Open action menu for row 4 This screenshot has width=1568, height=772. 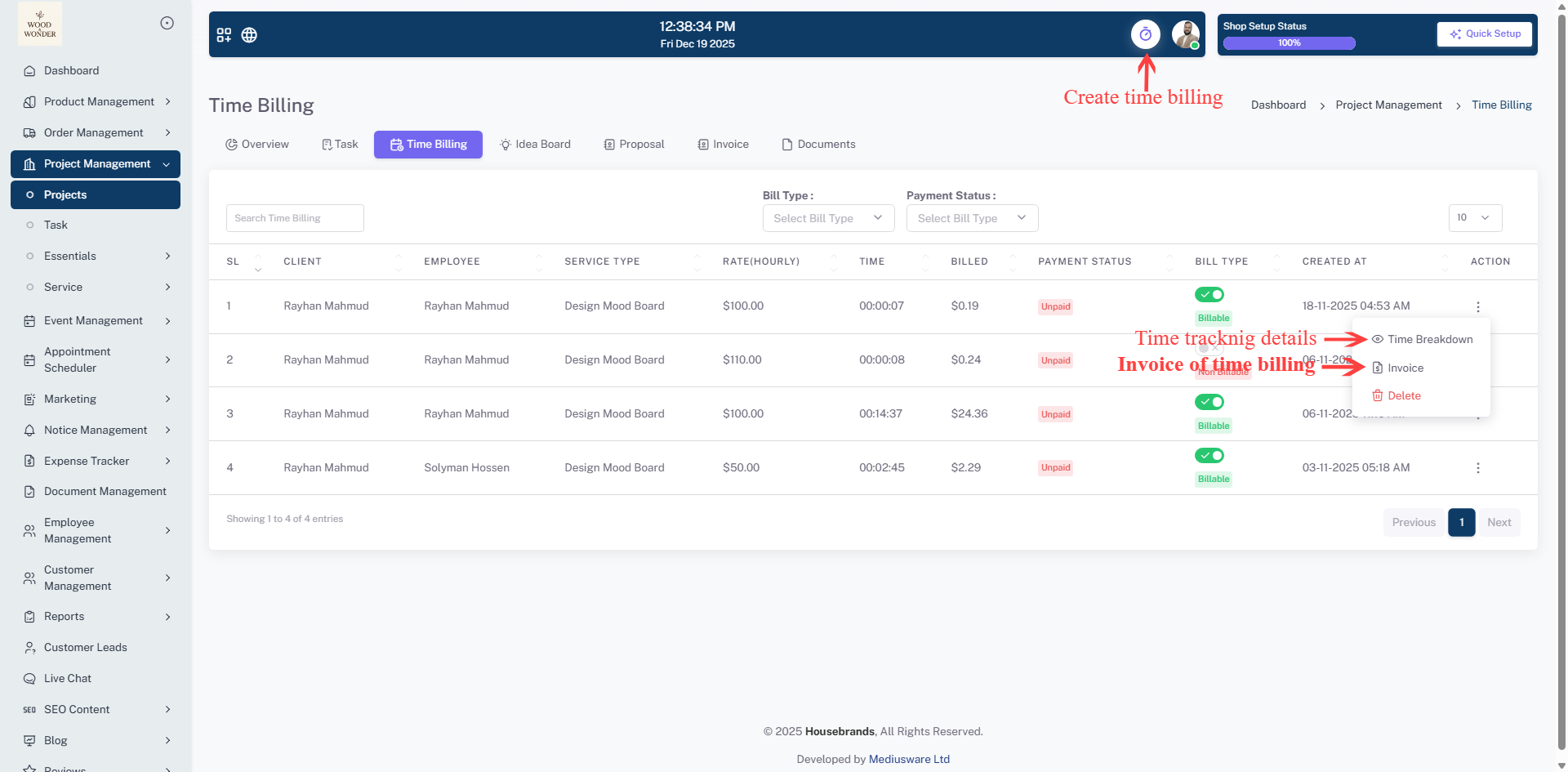(1477, 468)
